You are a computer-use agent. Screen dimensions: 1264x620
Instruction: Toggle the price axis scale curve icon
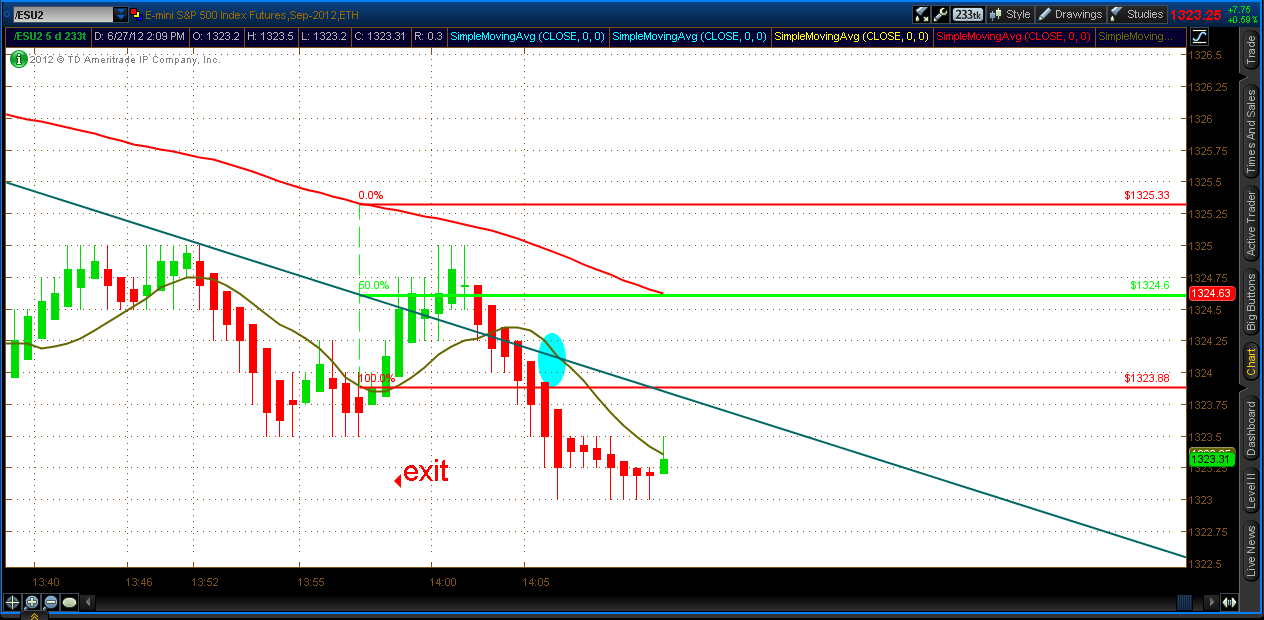(1200, 36)
